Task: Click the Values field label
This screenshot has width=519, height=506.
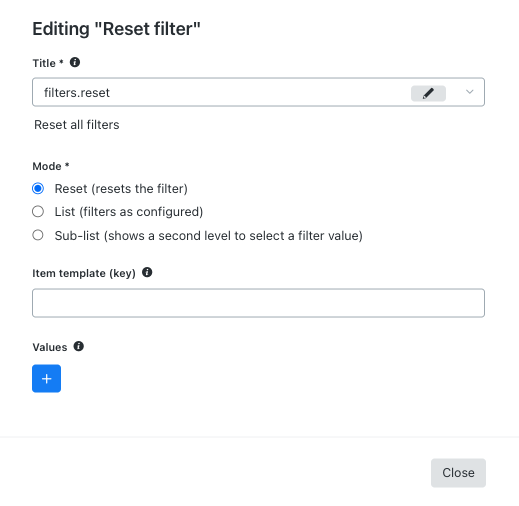Action: [50, 347]
